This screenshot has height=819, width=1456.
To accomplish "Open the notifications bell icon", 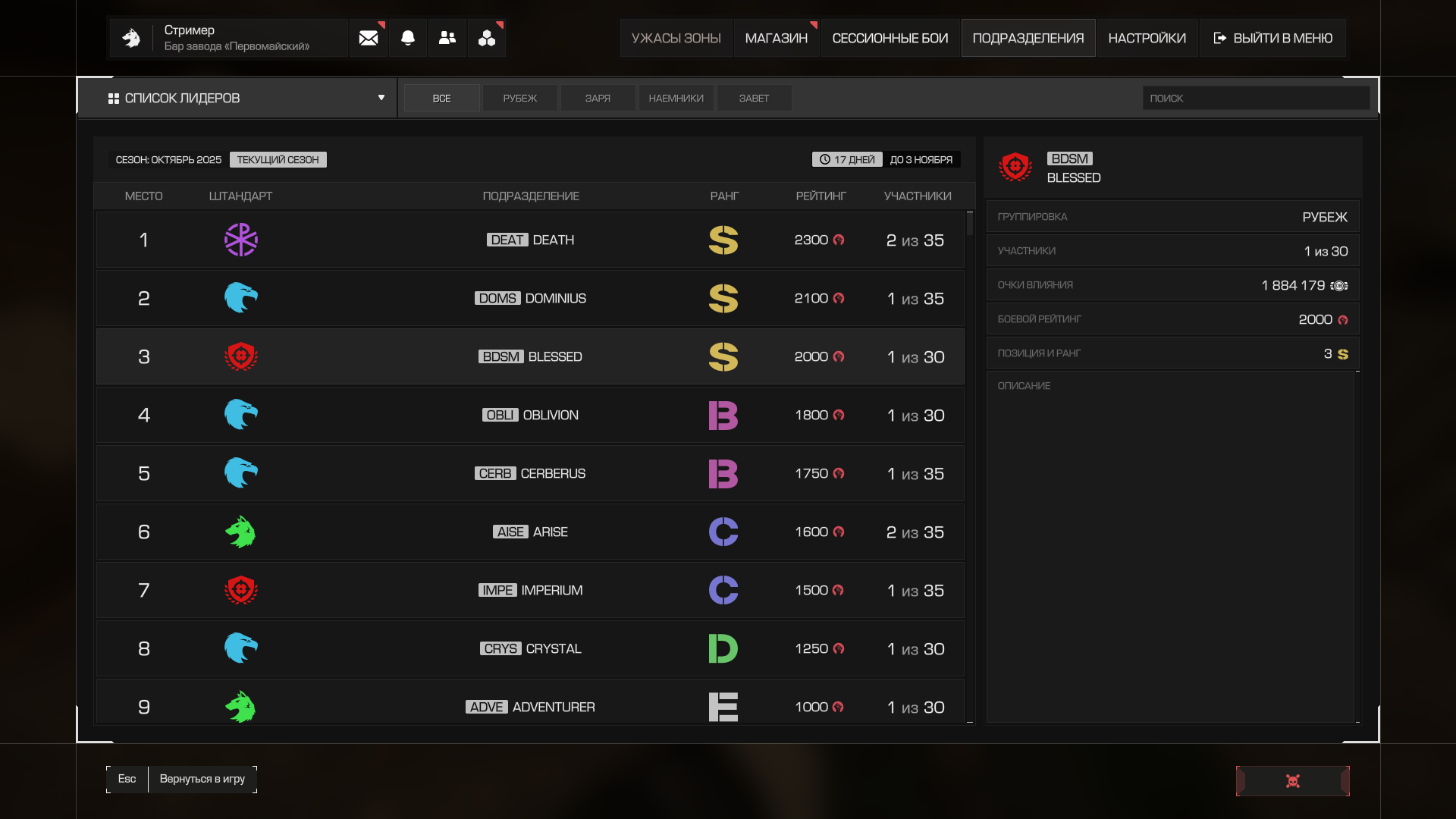I will [408, 38].
